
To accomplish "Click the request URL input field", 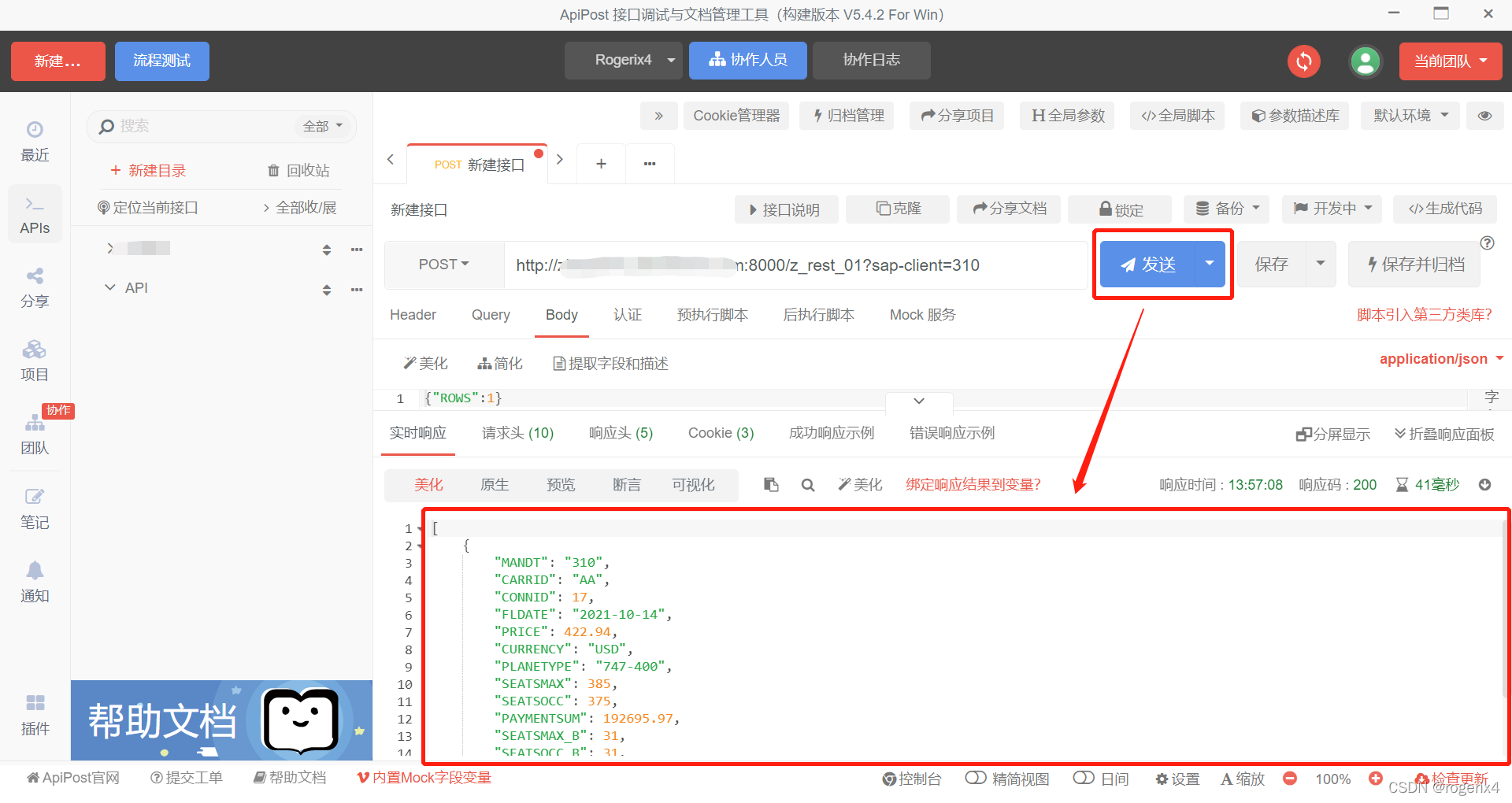I will (x=795, y=265).
